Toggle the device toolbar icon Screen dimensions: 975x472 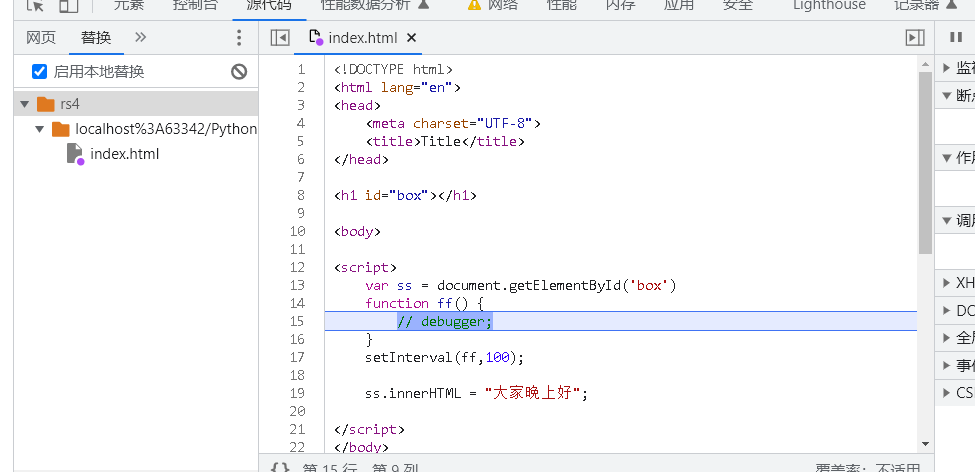68,5
